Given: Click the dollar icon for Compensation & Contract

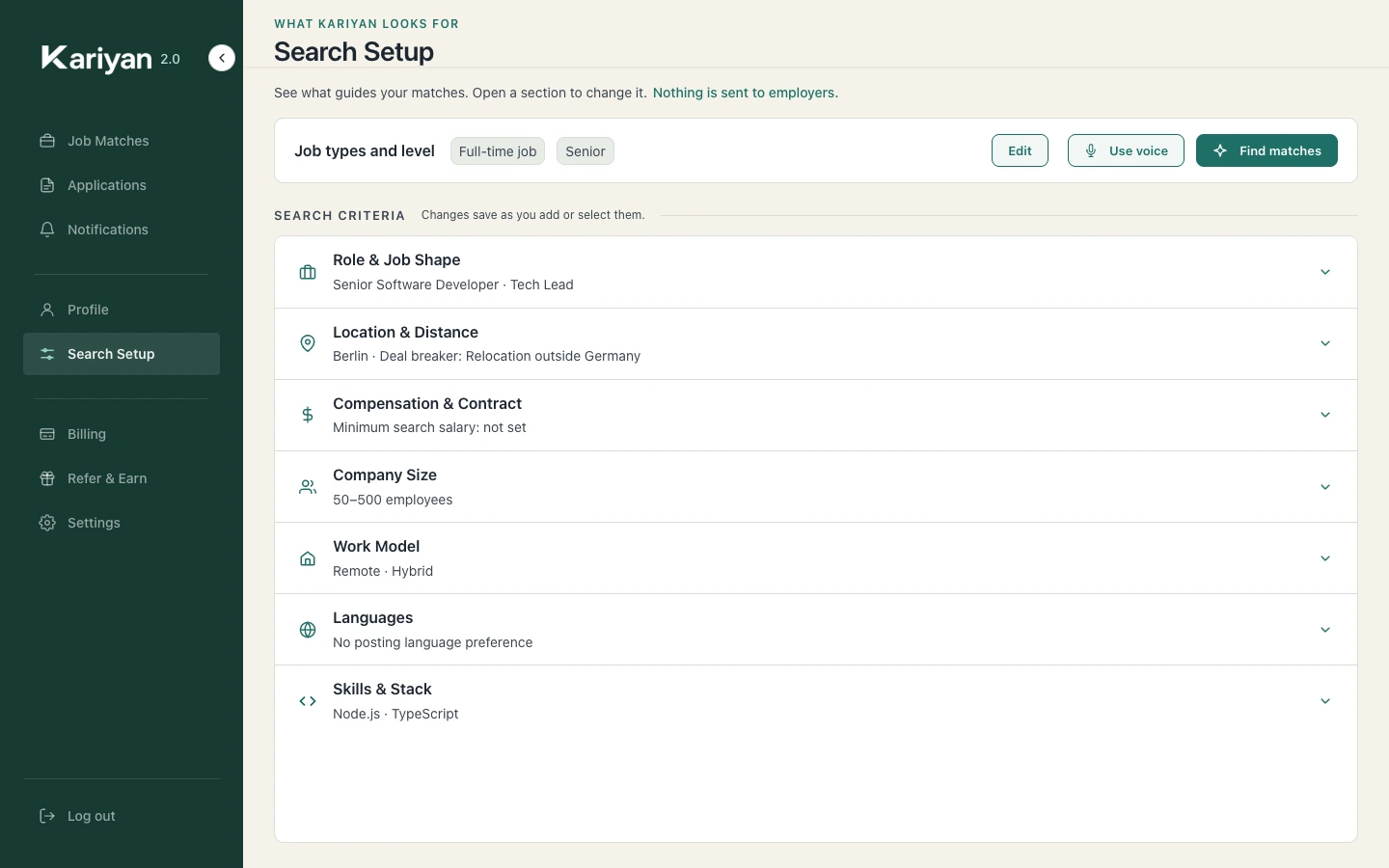Looking at the screenshot, I should pyautogui.click(x=308, y=415).
